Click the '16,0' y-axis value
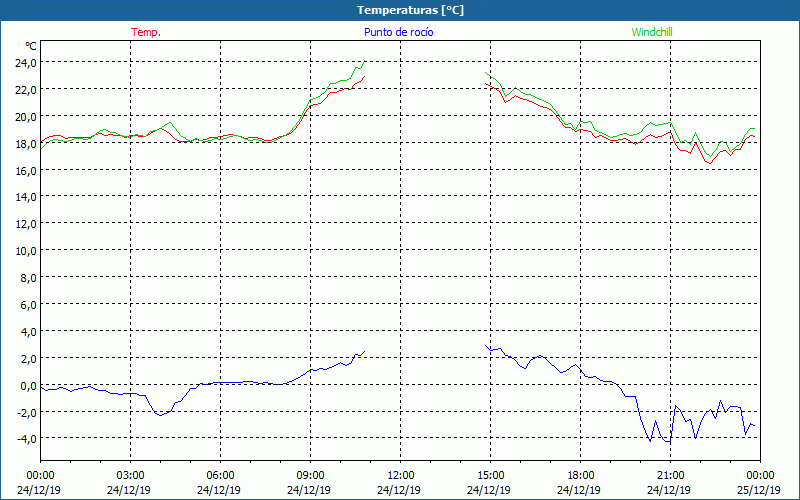 tap(26, 171)
